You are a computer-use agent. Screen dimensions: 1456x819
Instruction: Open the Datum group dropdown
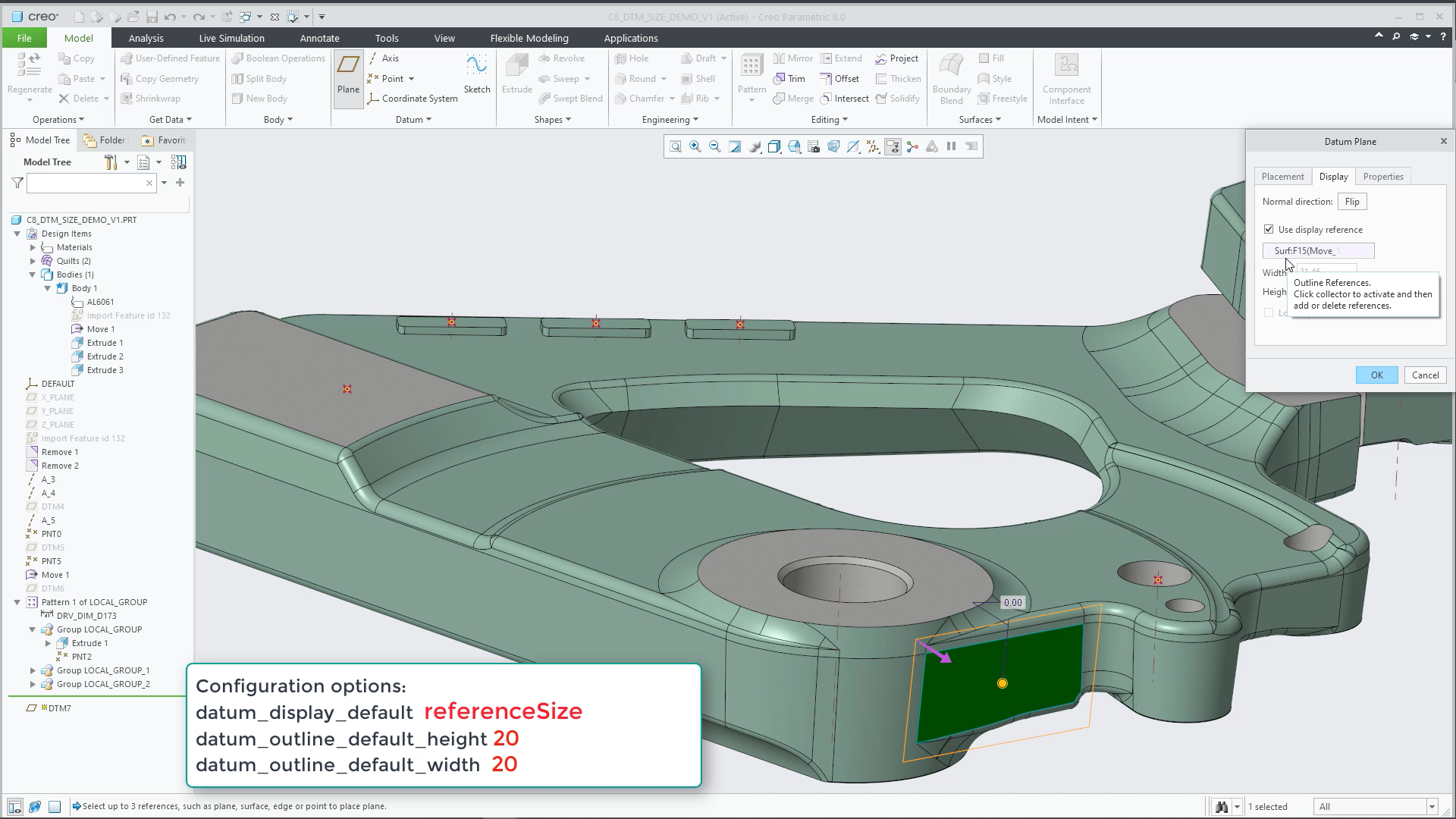tap(413, 120)
